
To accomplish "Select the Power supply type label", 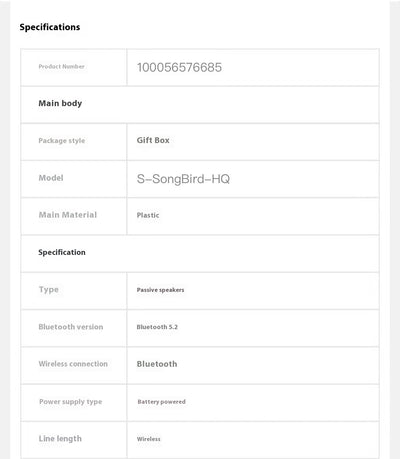I will [x=71, y=402].
